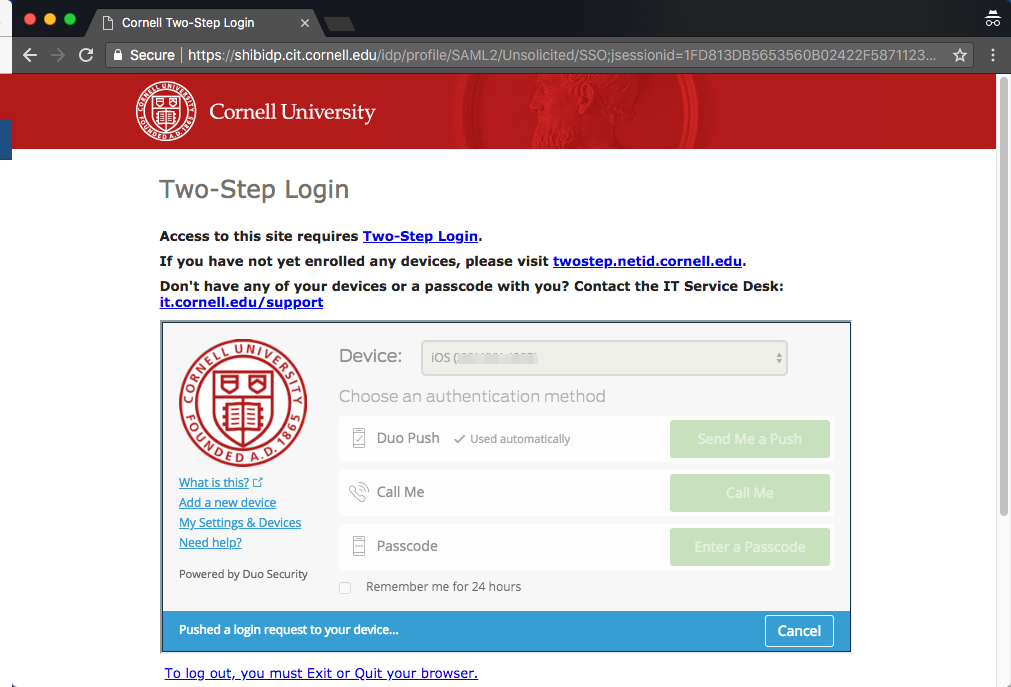Open the Chrome three-dot menu
Screen dimensions: 1011x687
click(x=992, y=55)
